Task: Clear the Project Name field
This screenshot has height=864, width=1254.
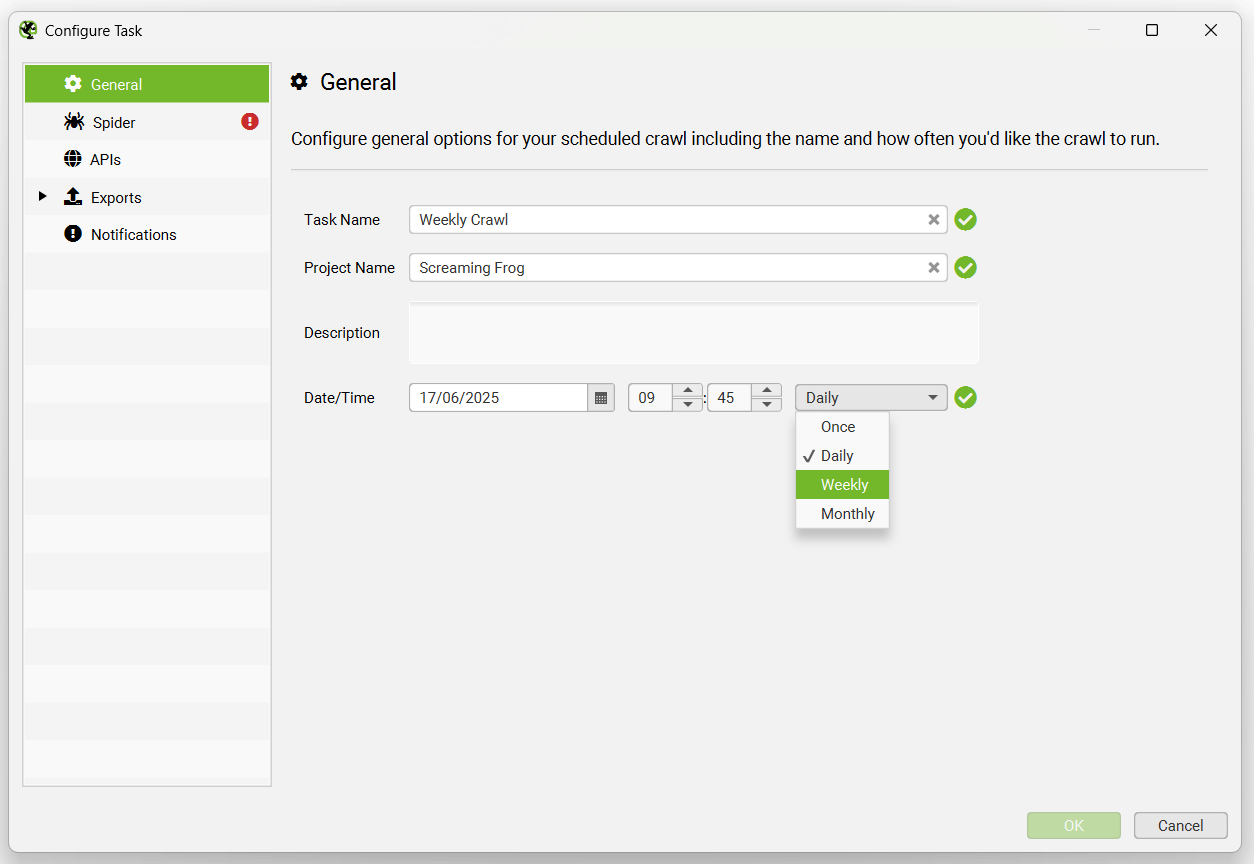Action: 933,267
